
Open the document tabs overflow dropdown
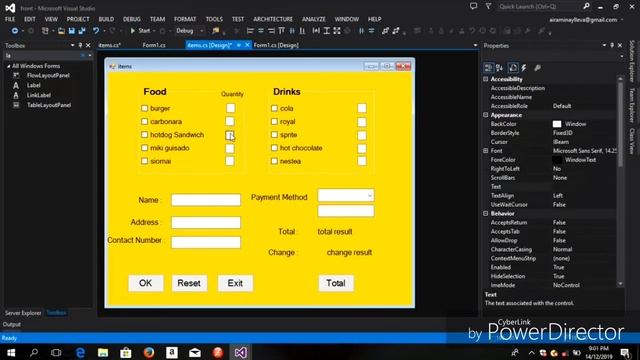[x=475, y=45]
